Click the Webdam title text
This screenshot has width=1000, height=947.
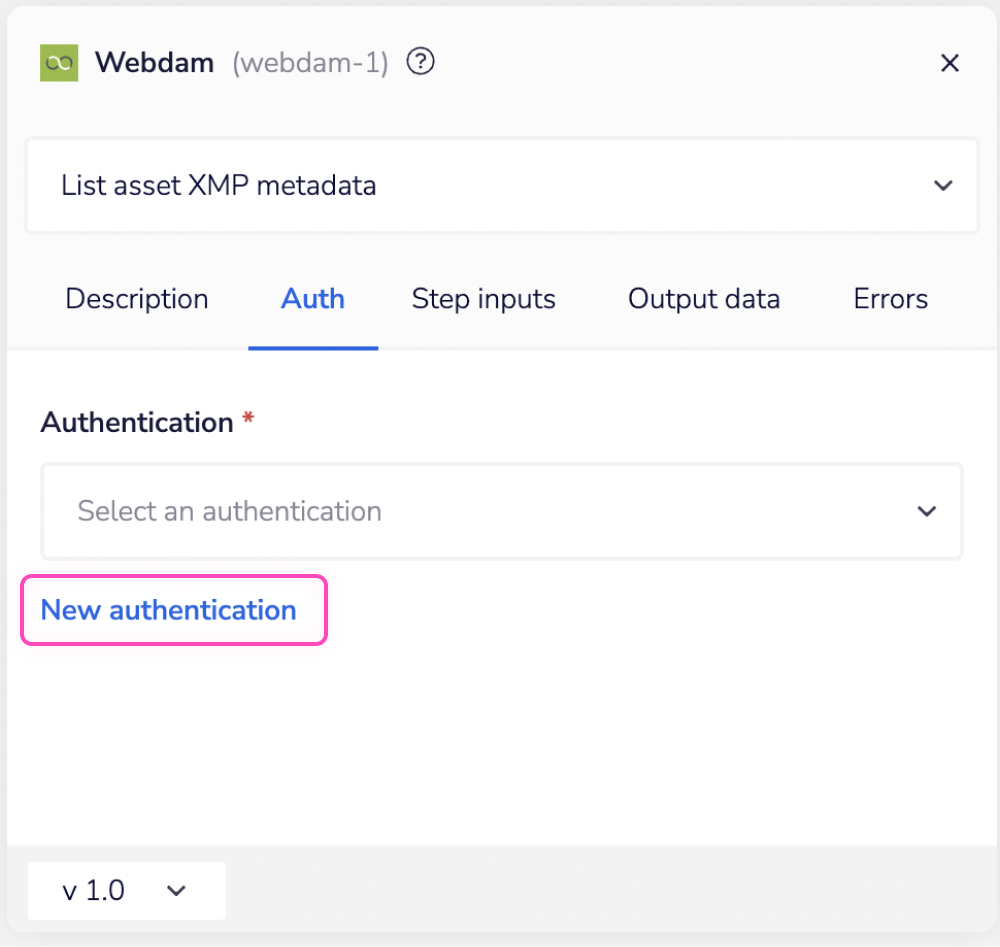pyautogui.click(x=154, y=62)
